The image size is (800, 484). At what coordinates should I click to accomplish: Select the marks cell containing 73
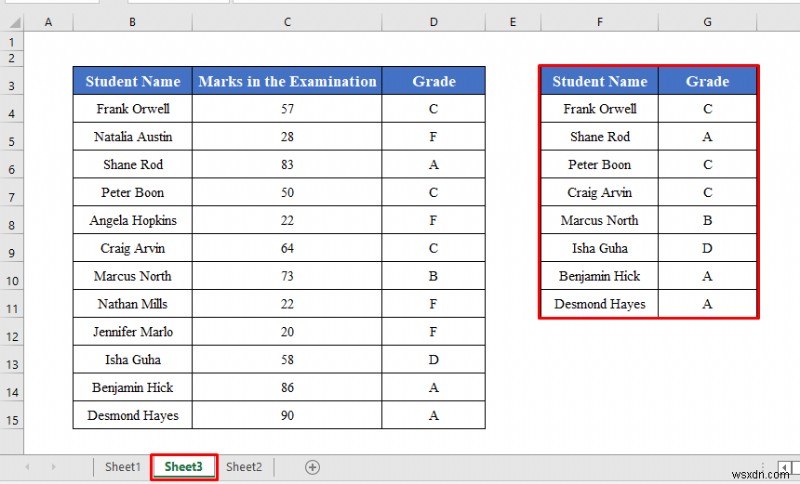pos(287,276)
